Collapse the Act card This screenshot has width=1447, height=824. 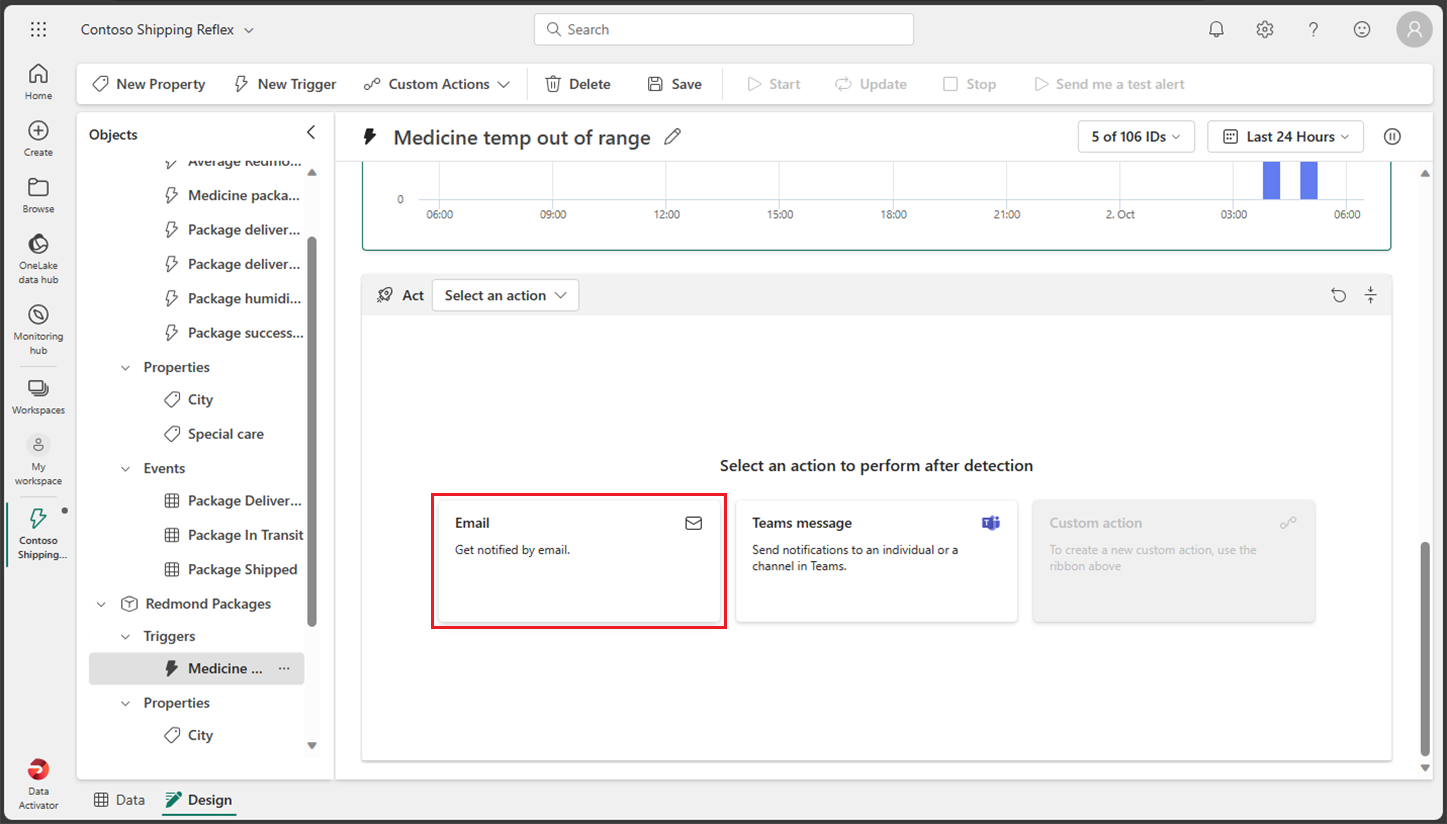point(1371,295)
